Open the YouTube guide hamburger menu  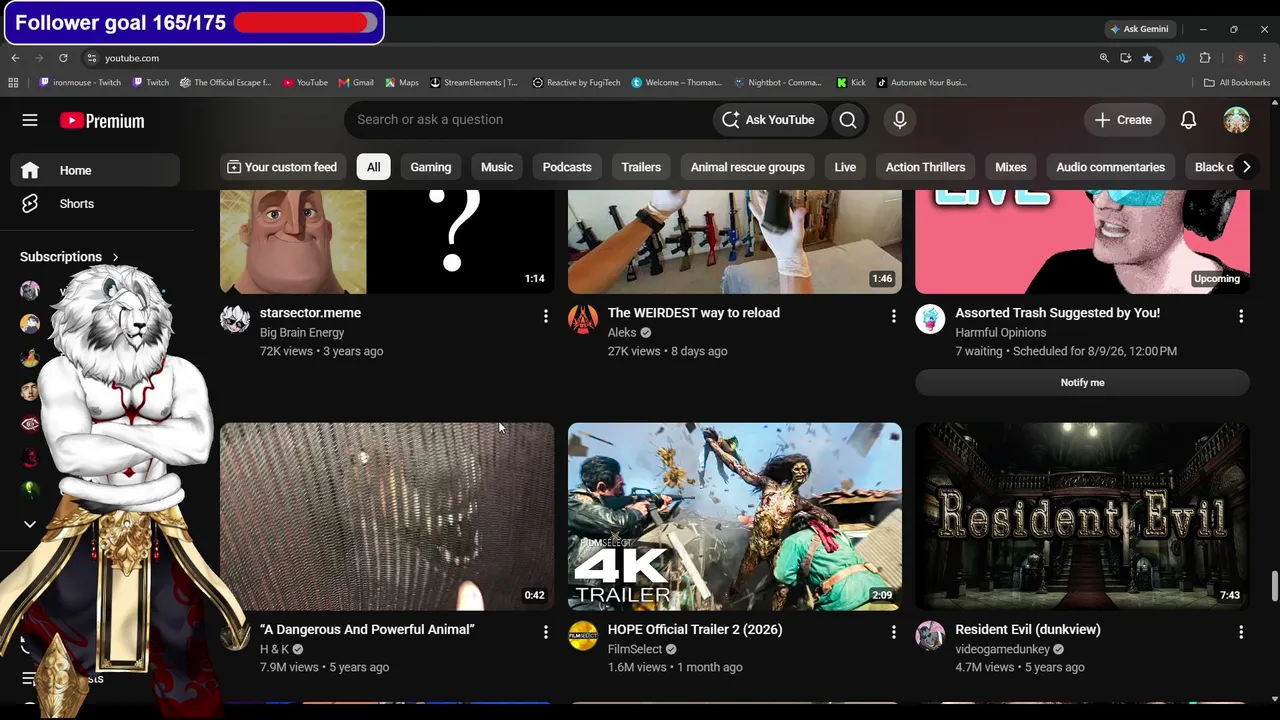pos(30,120)
